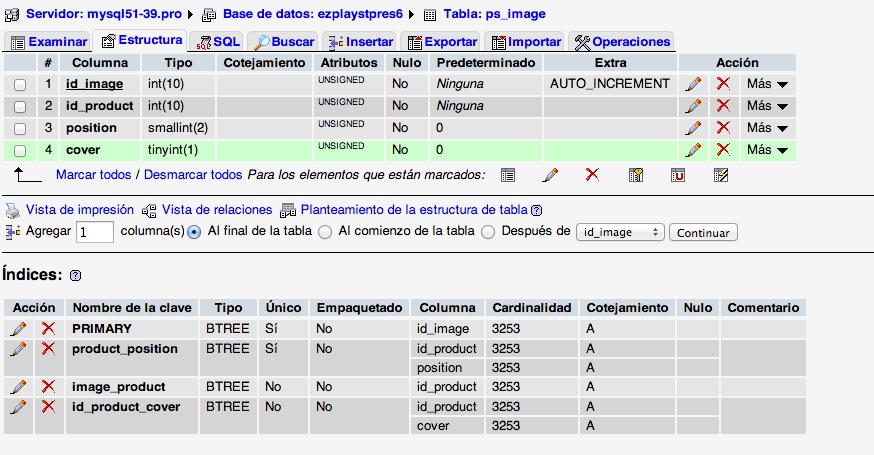This screenshot has width=874, height=455.
Task: Open the Exportar tab
Action: [441, 42]
